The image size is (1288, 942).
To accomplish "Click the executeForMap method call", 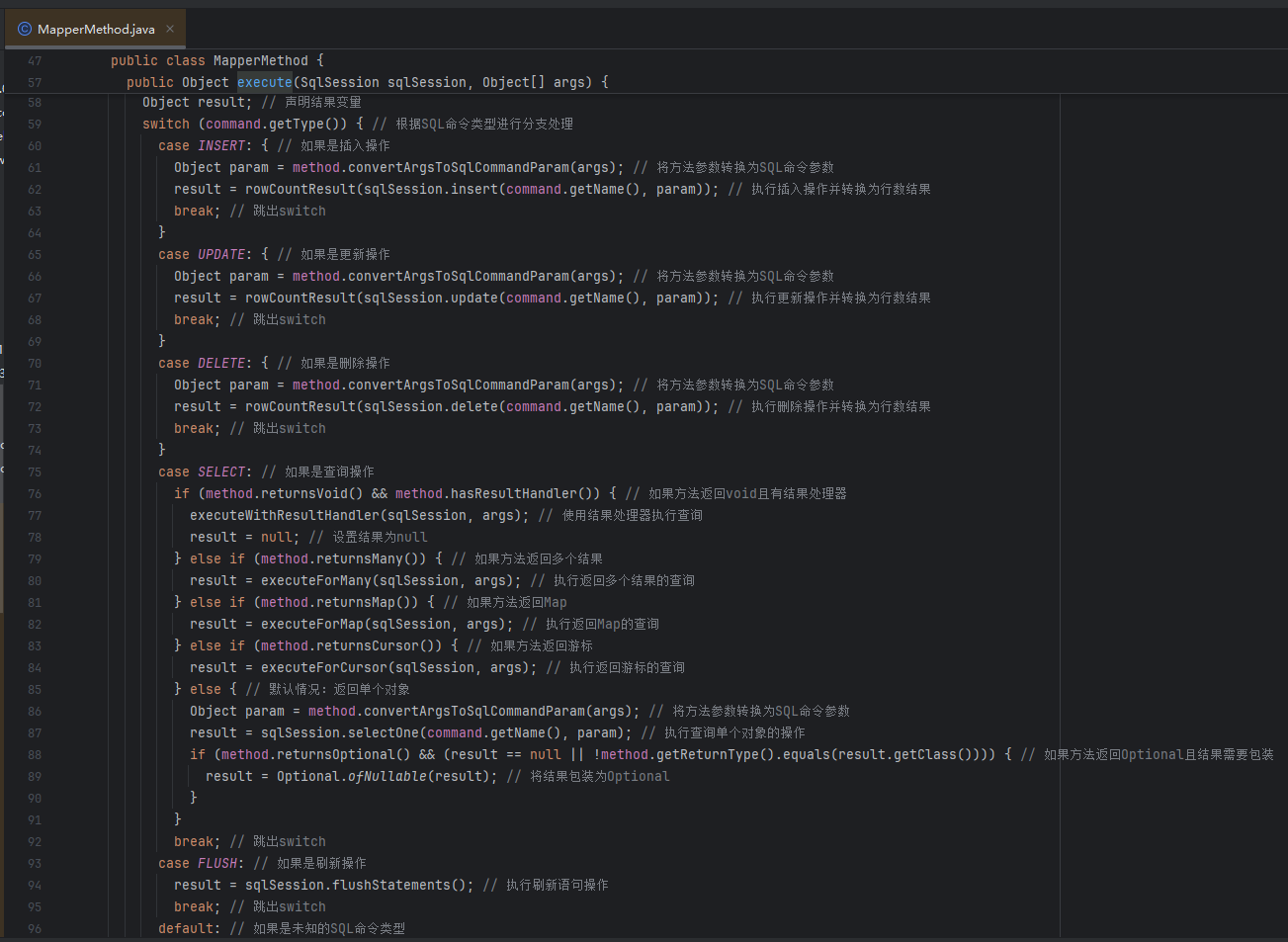I will pyautogui.click(x=312, y=624).
